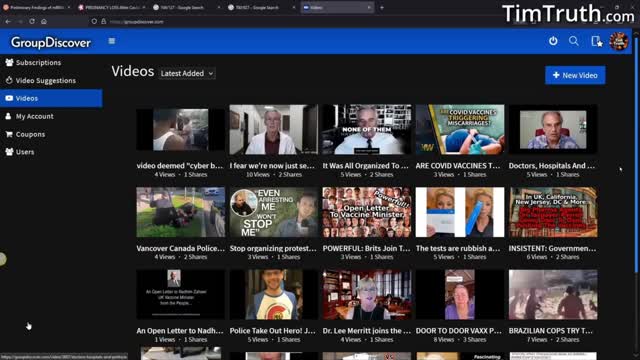Open 'Dr. Lee Merritt joins the...' video link
The height and width of the screenshot is (360, 640).
367,331
